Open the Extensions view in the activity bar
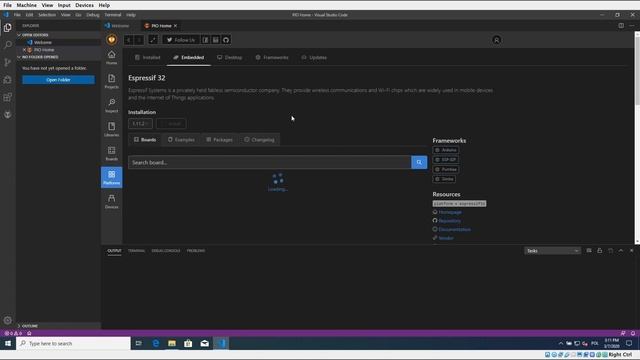 tap(7, 97)
